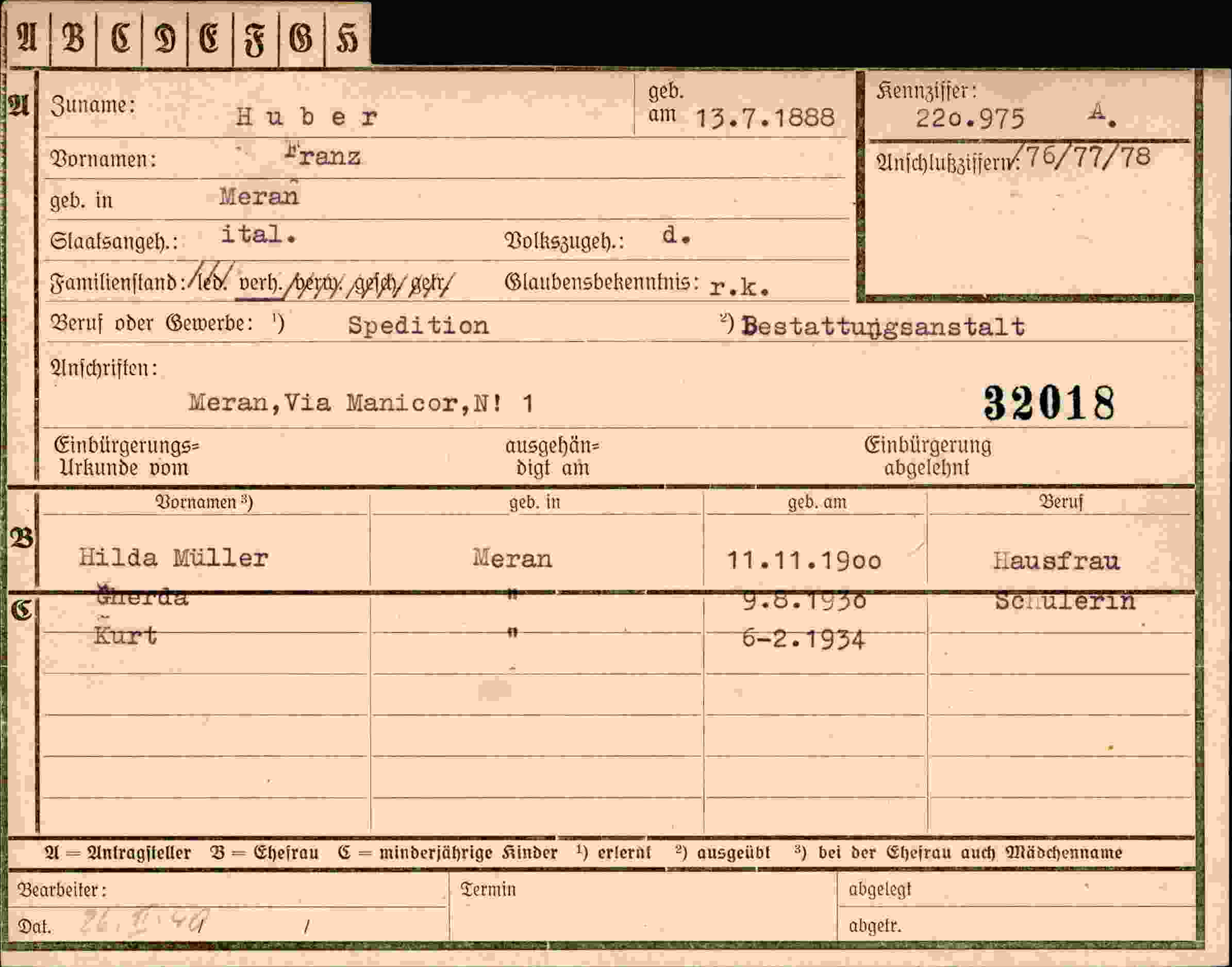The width and height of the screenshot is (1232, 967).
Task: Click the stamped number "32018"
Action: [x=1049, y=403]
